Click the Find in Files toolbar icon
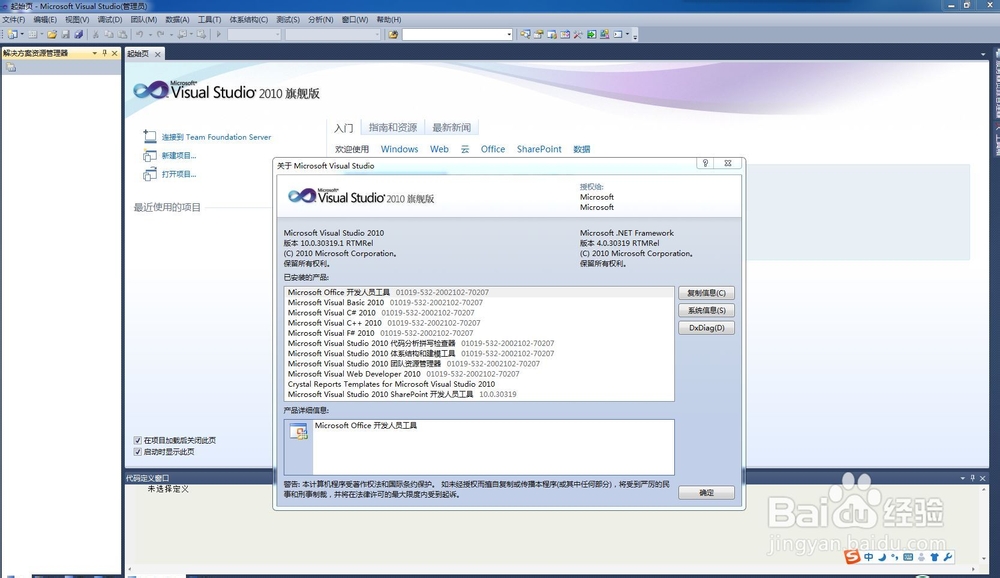 393,34
